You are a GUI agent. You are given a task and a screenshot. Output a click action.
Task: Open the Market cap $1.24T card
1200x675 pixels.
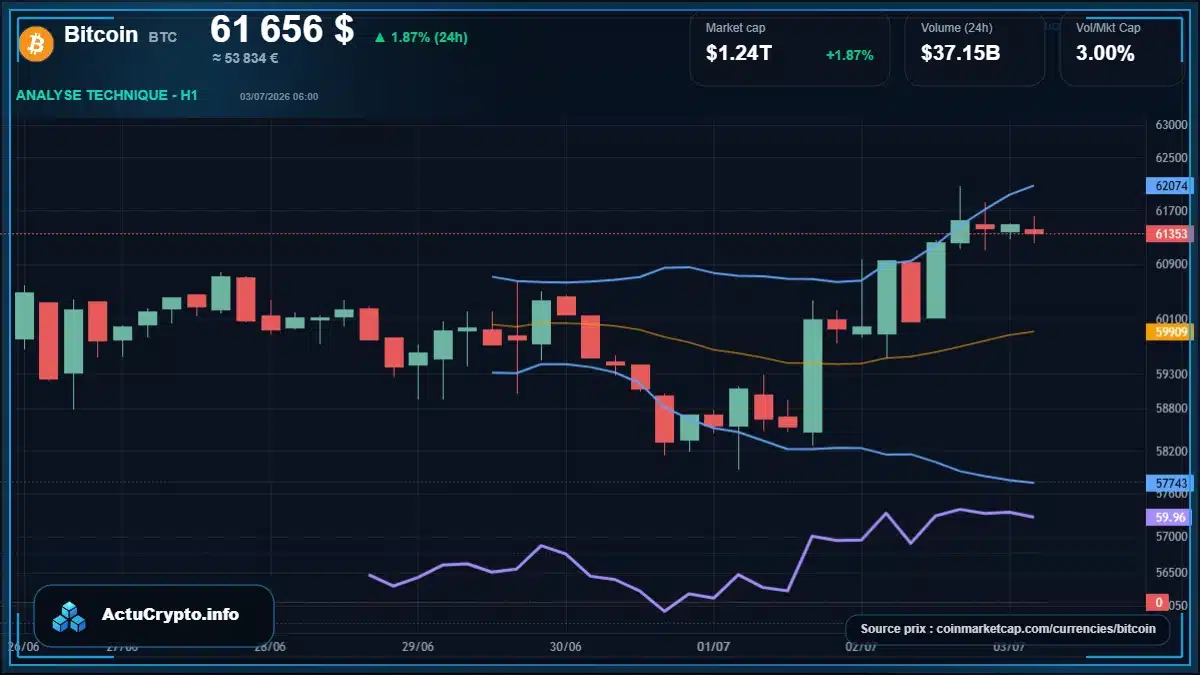click(x=790, y=48)
